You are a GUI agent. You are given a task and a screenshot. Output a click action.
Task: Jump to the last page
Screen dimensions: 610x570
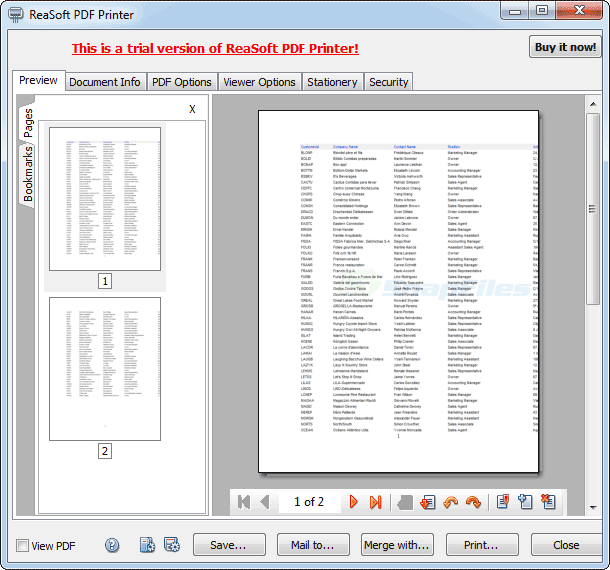[375, 502]
